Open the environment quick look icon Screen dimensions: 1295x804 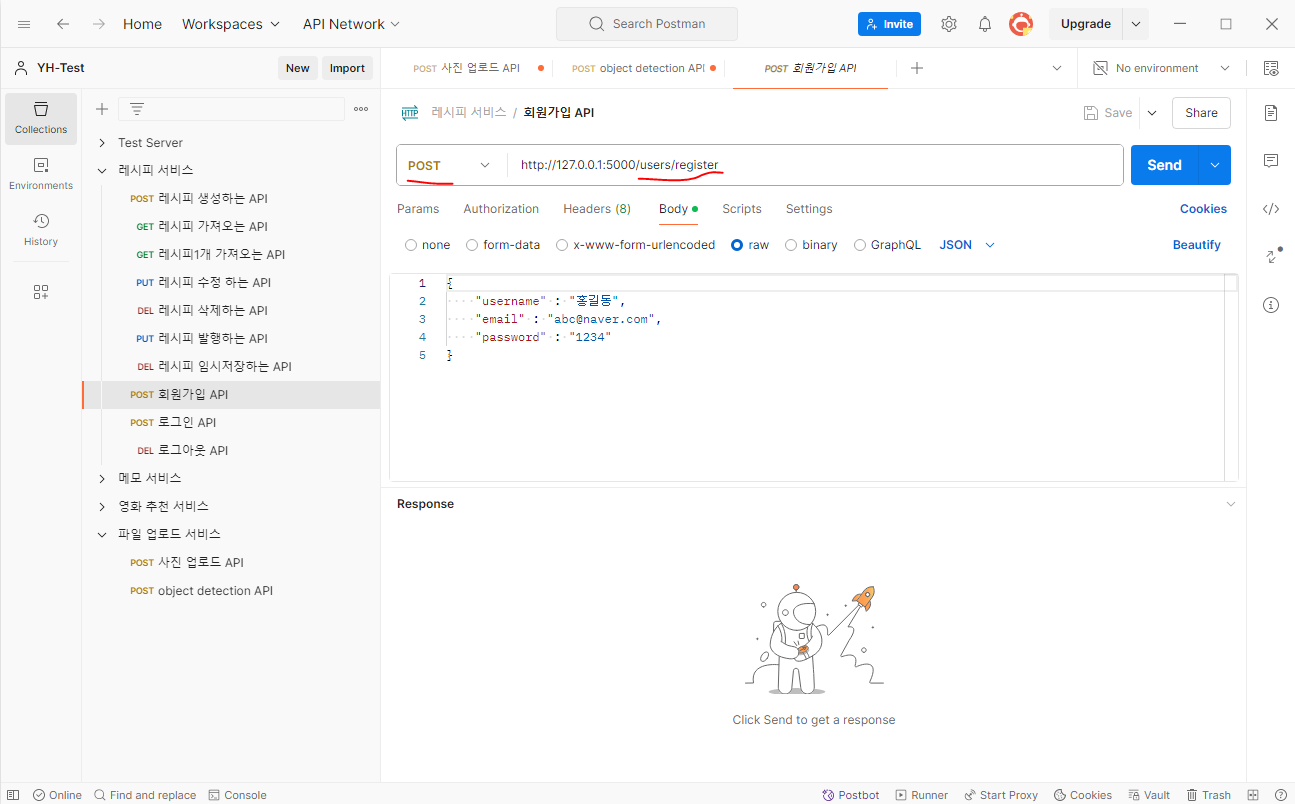pyautogui.click(x=1271, y=68)
